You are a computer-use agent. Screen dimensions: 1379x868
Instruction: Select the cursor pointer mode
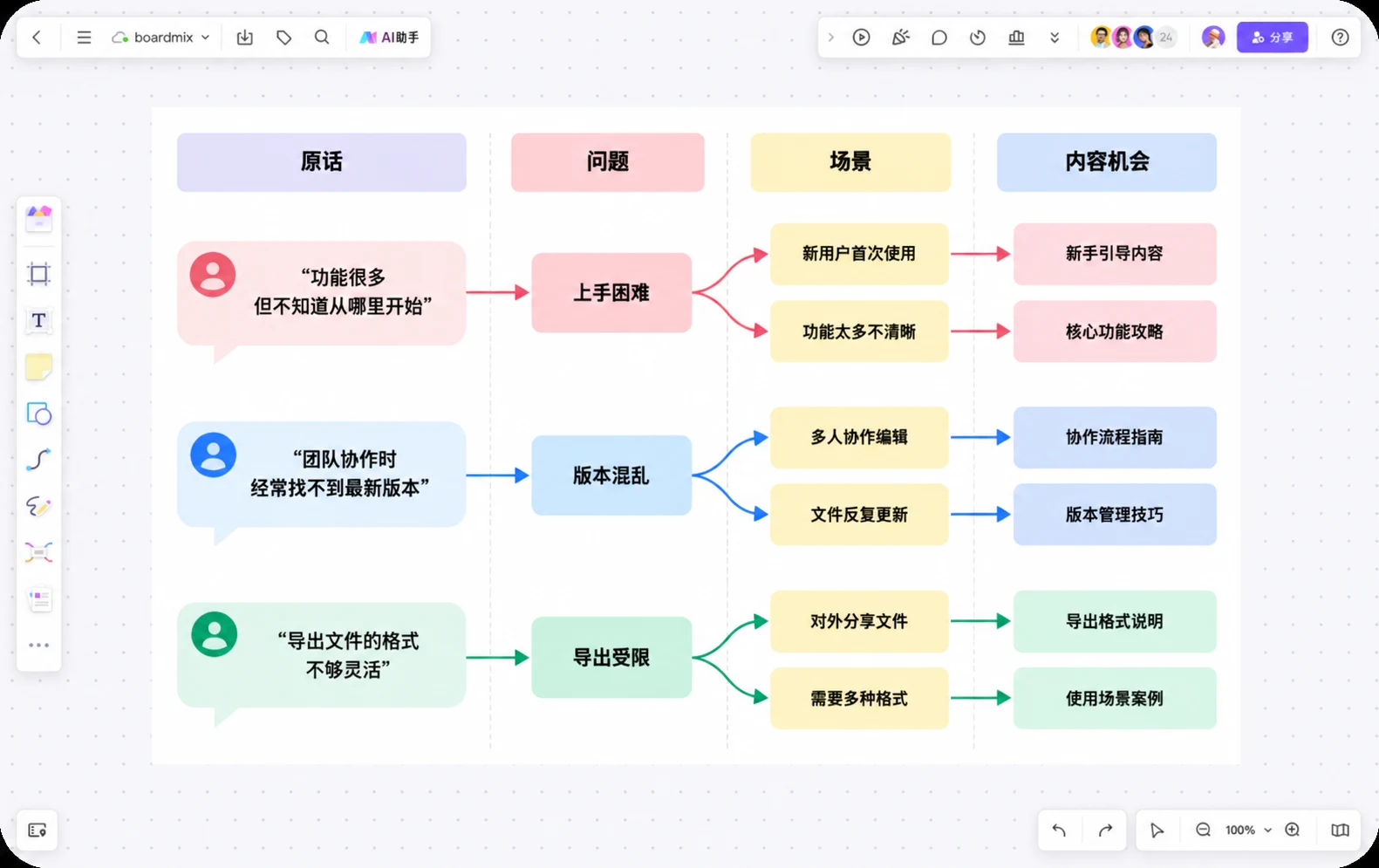coord(1157,830)
